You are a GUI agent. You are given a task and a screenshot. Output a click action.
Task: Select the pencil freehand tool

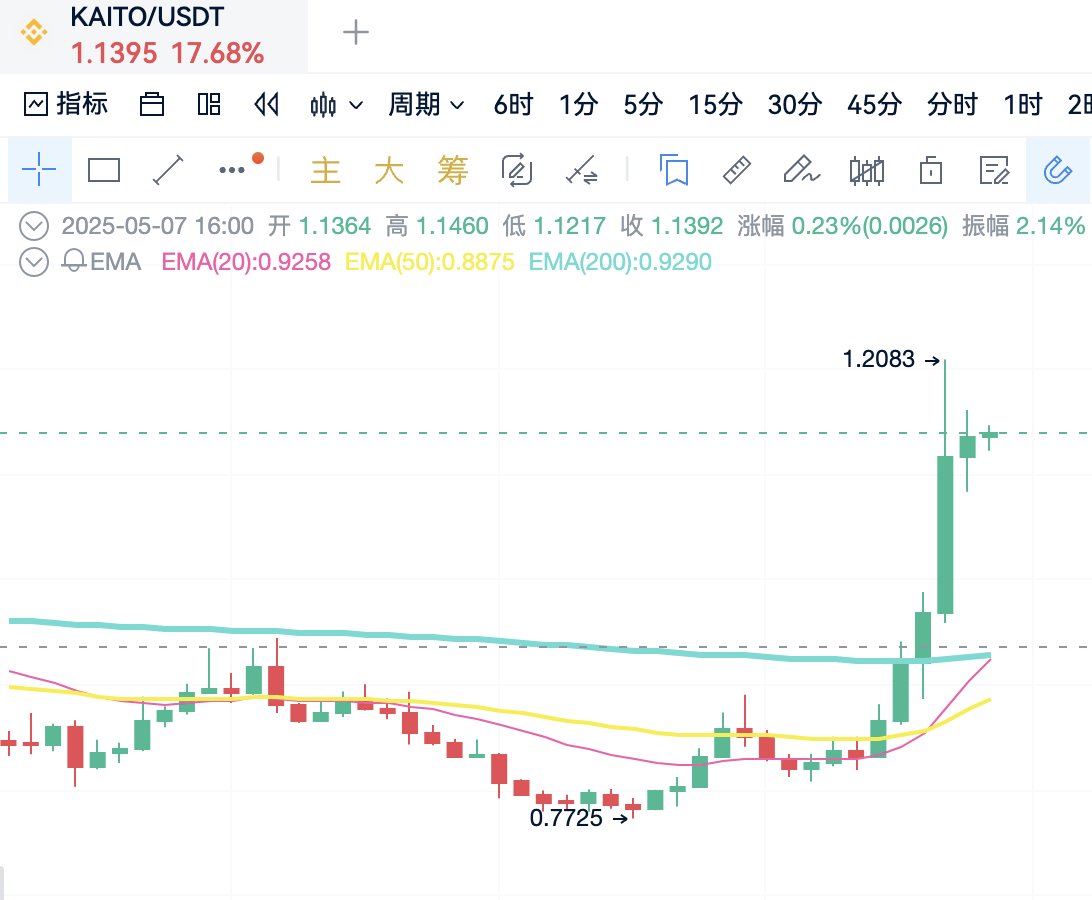(801, 170)
